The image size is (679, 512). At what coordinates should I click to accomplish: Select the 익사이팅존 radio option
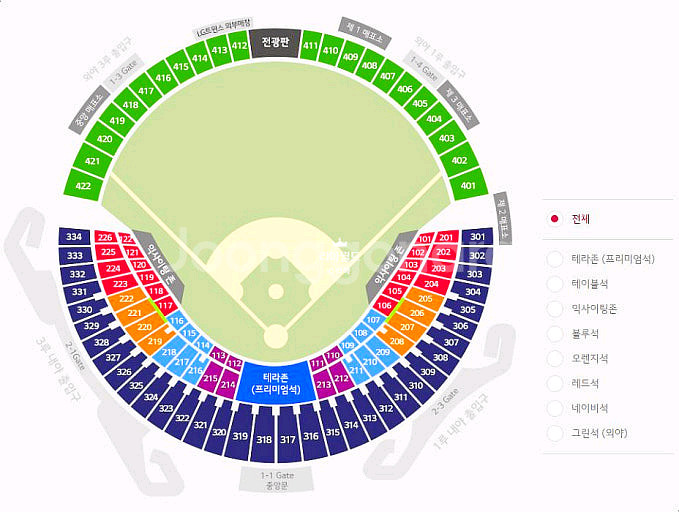(554, 309)
